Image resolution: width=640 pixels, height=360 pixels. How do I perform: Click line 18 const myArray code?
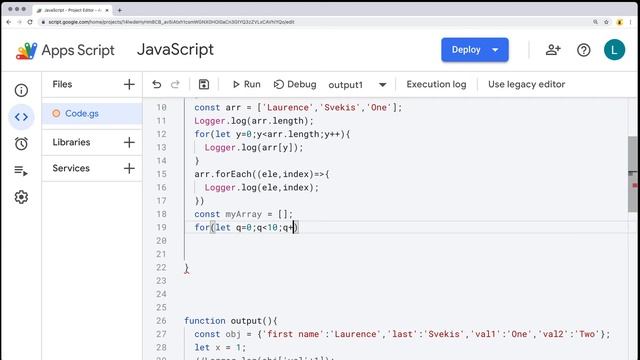coord(244,214)
